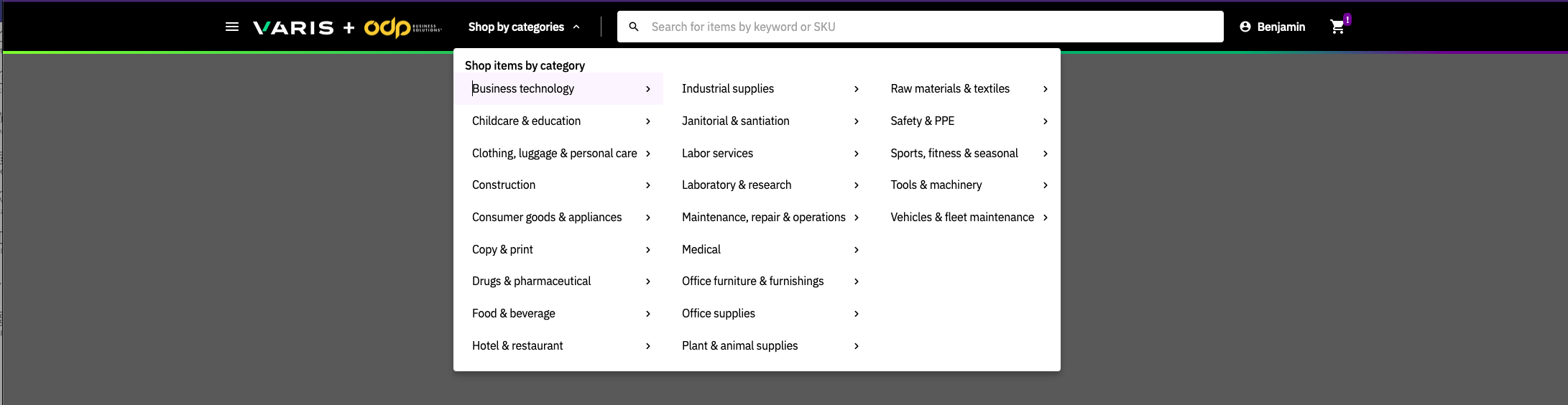Expand Drugs & pharmaceutical chevron arrow
This screenshot has width=1568, height=405.
(x=648, y=281)
